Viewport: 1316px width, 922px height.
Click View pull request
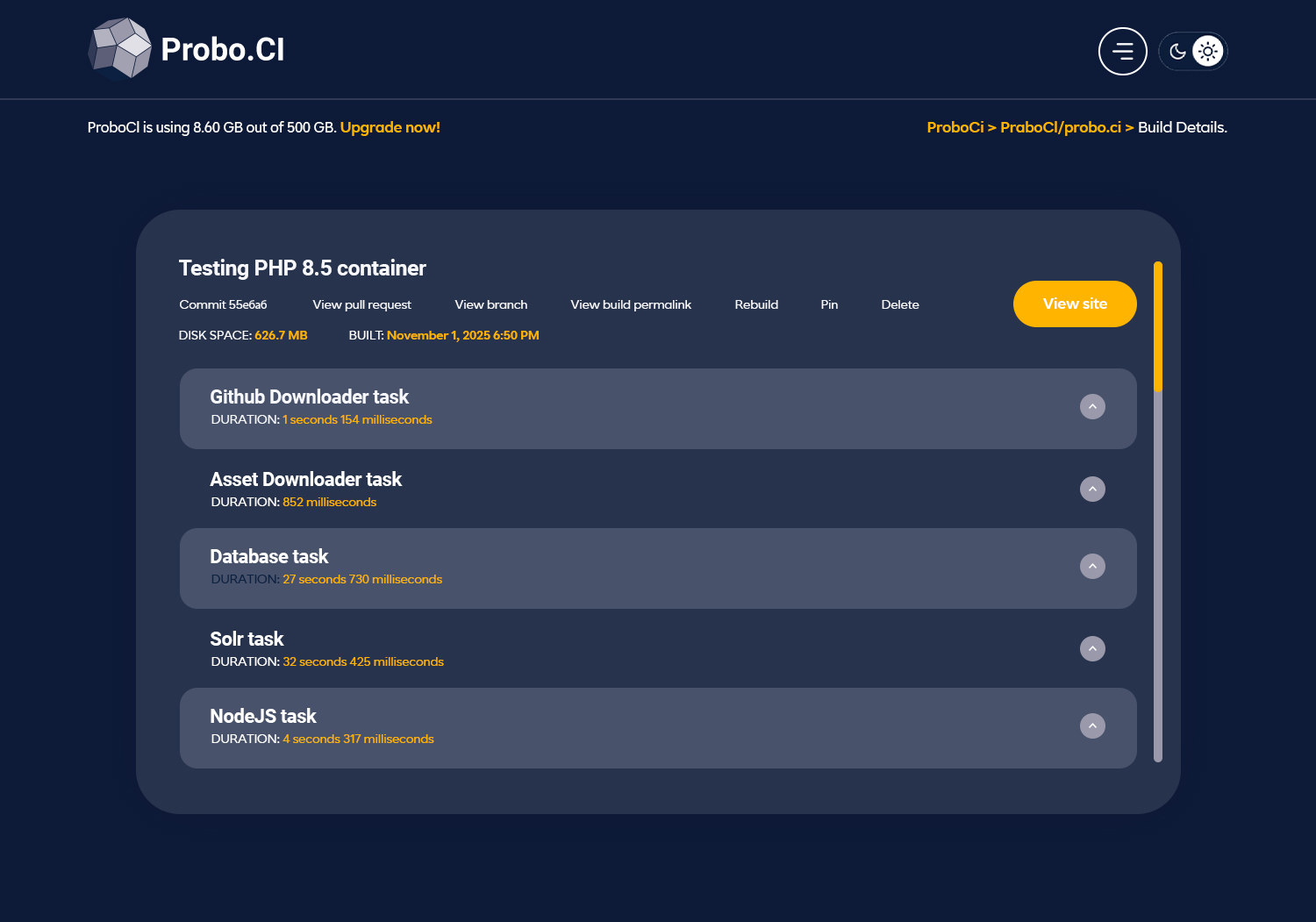click(x=361, y=304)
